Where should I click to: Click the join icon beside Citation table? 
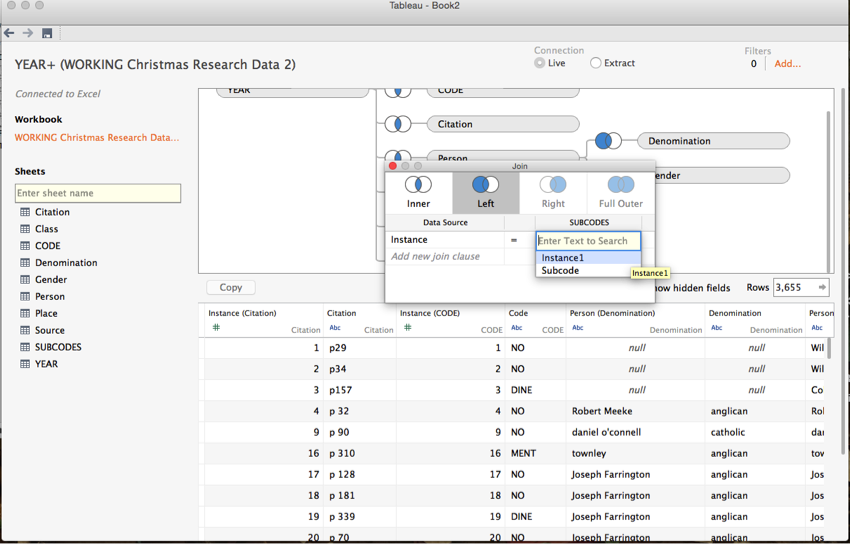398,124
